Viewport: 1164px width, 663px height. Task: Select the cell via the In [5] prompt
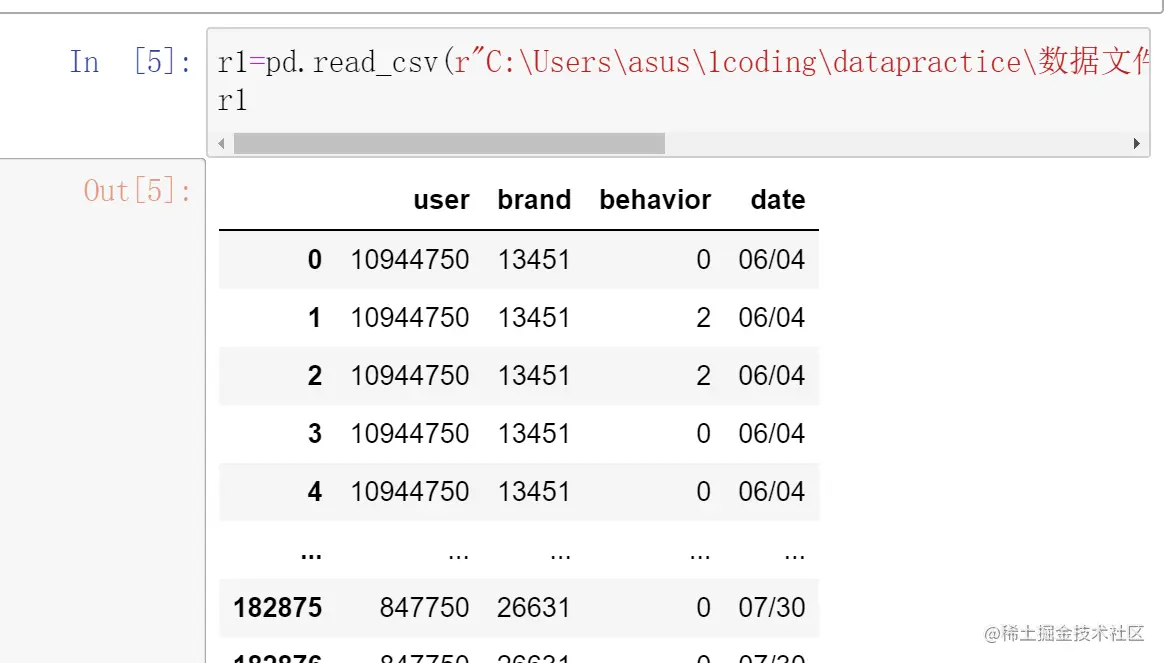[130, 63]
